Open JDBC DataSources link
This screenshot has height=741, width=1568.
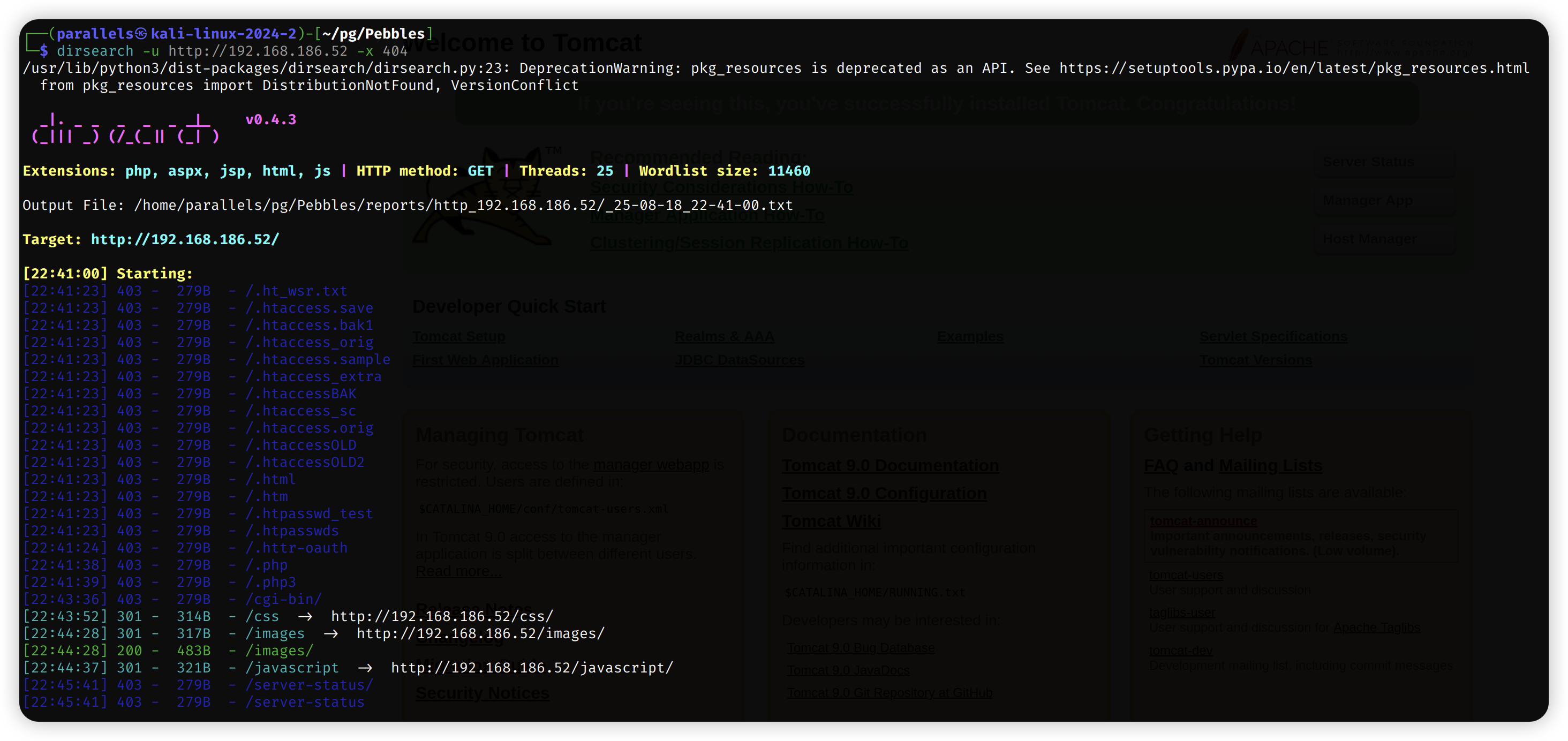coord(740,360)
